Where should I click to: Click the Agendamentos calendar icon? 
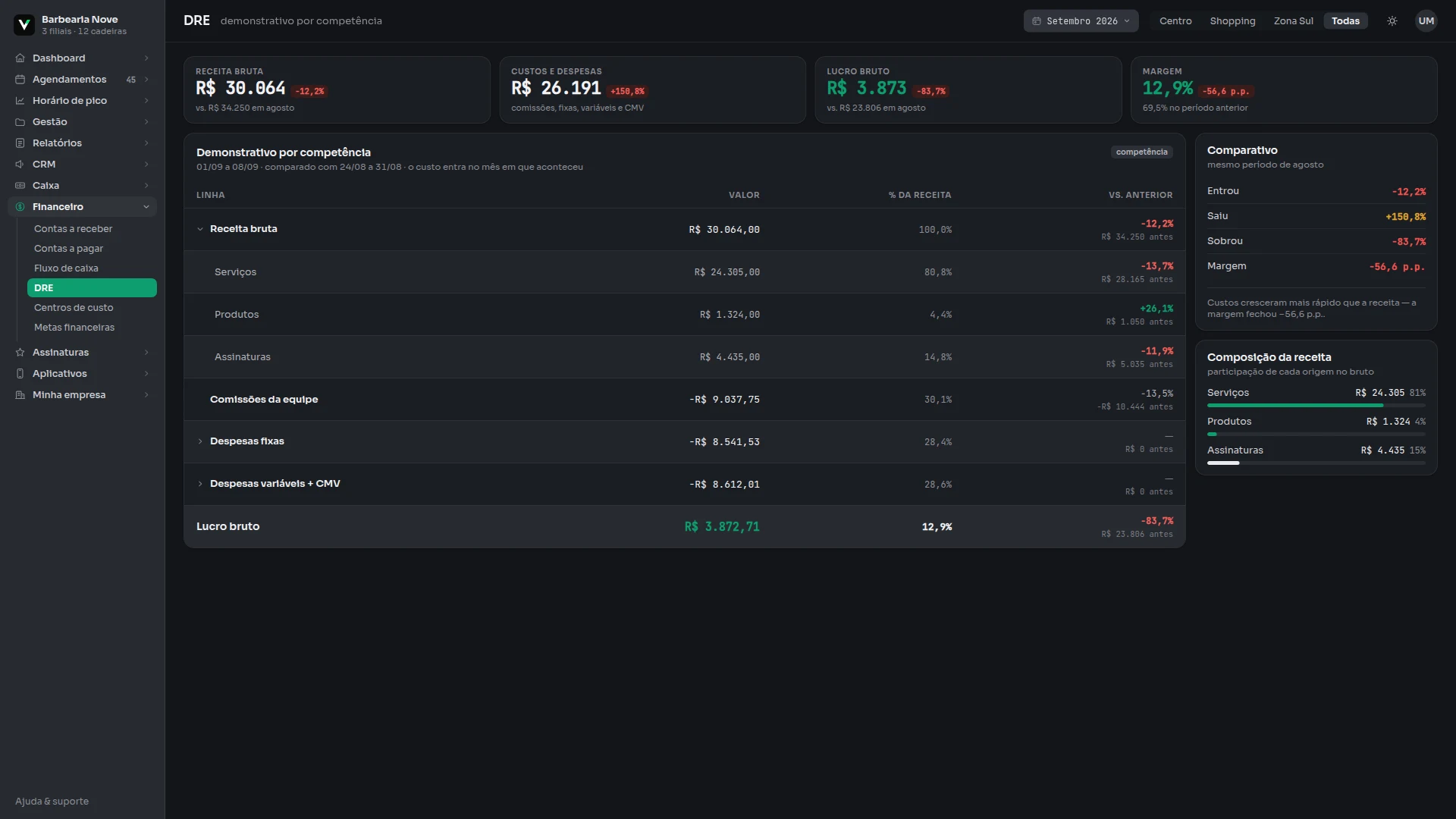pyautogui.click(x=20, y=80)
